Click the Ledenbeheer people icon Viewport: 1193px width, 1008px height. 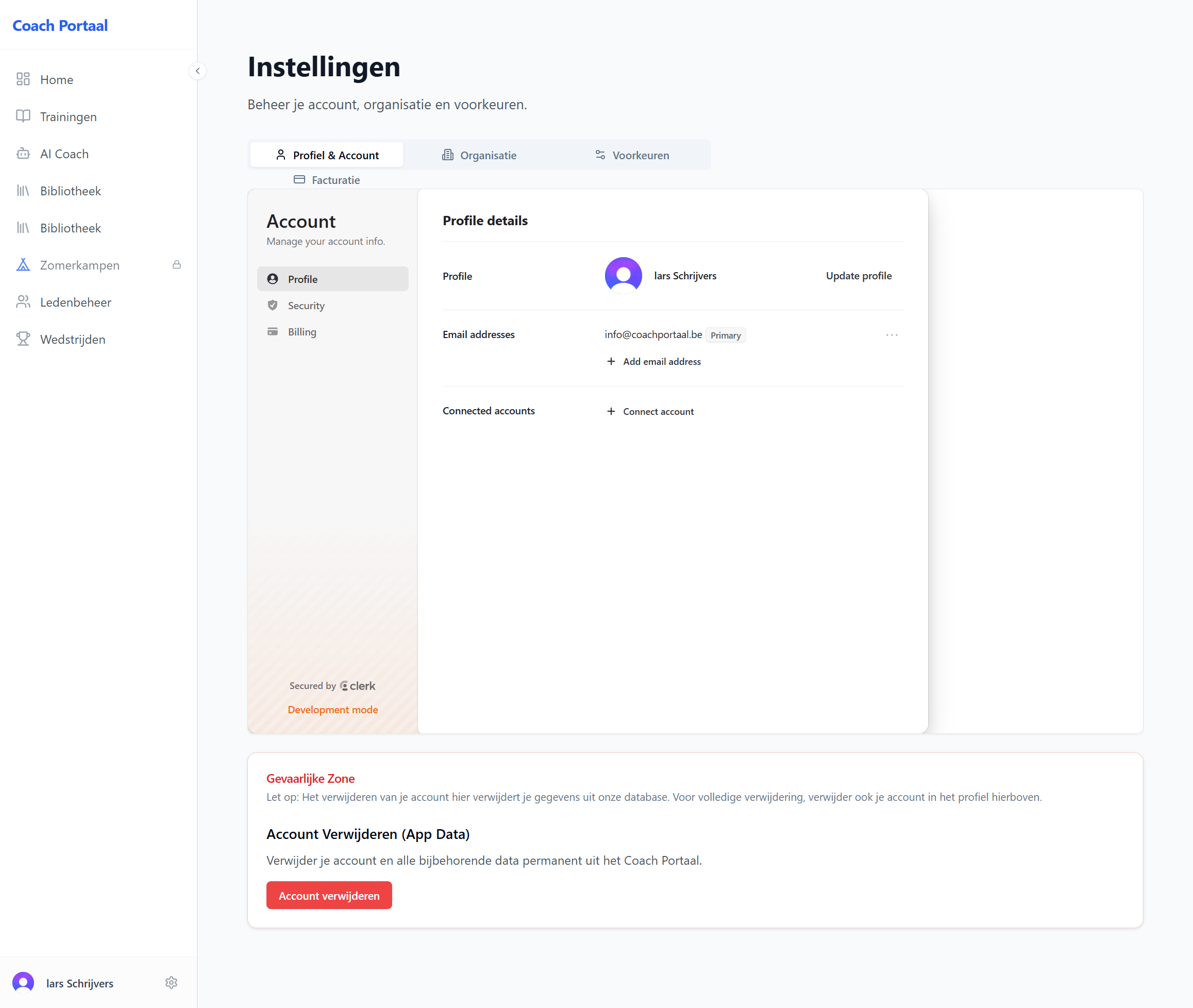coord(23,301)
